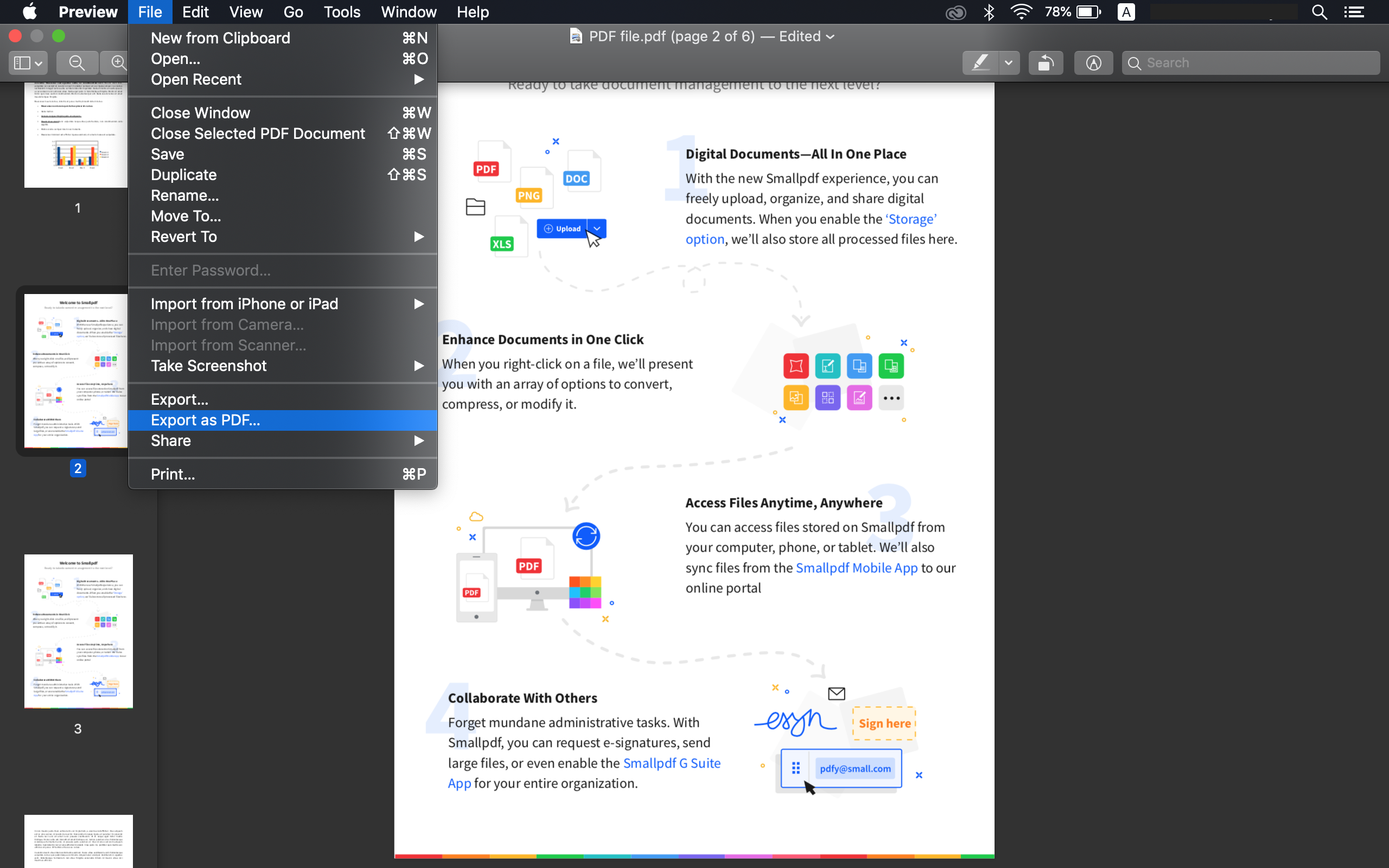
Task: Open the Go menu
Action: 294,11
